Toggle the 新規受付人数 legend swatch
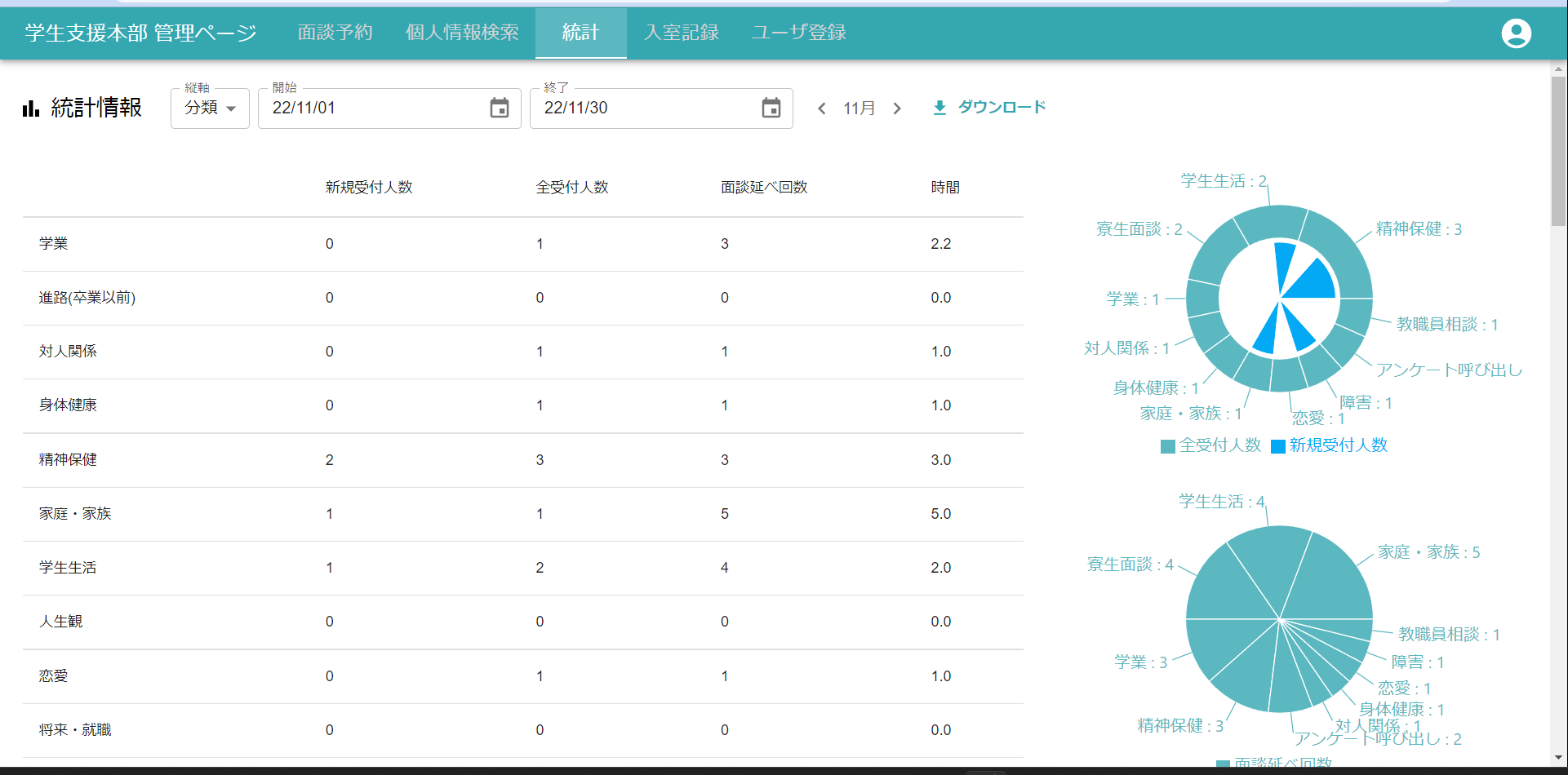 [1279, 446]
